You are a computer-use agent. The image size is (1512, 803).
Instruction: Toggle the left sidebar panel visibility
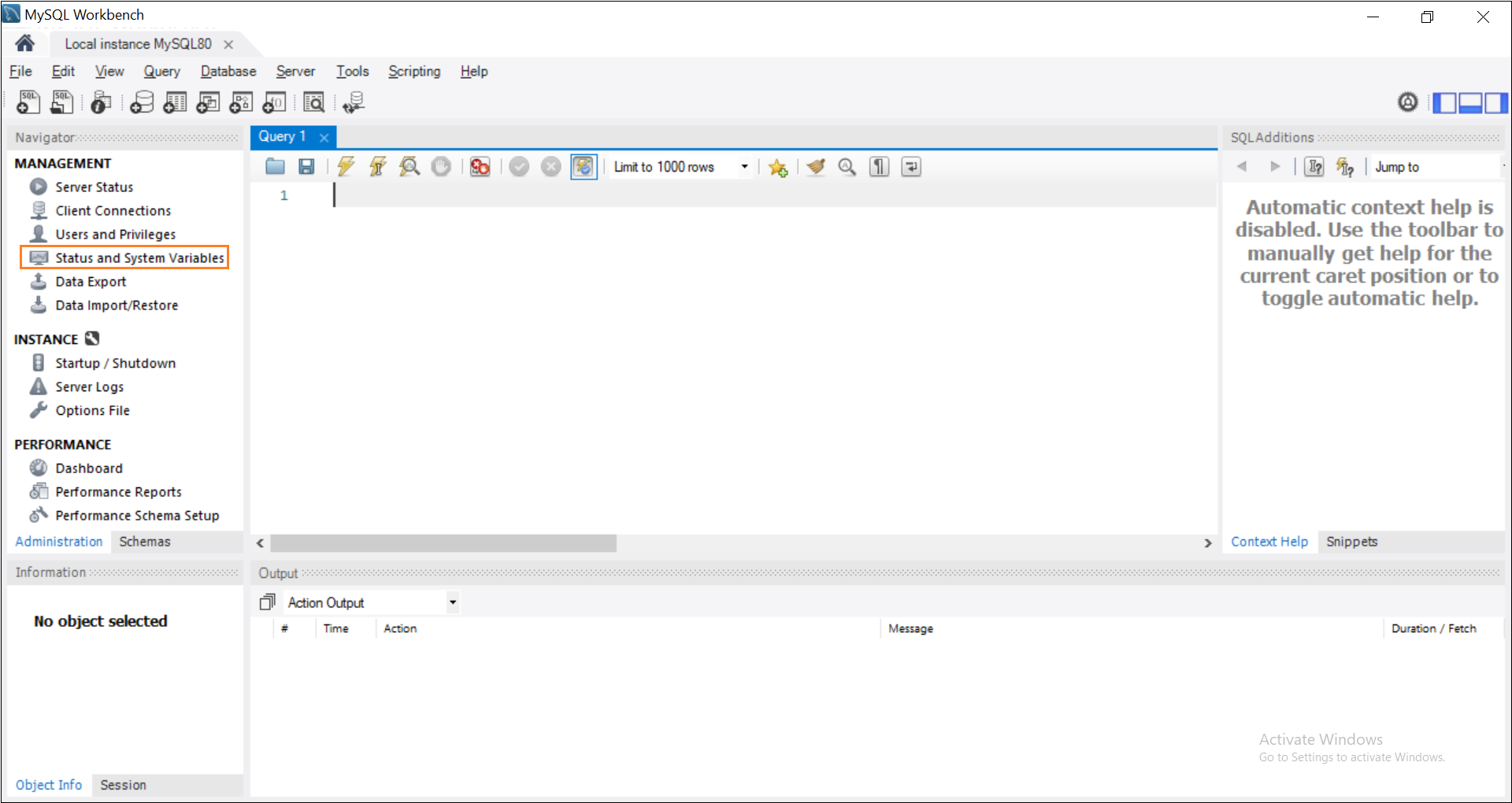tap(1444, 103)
